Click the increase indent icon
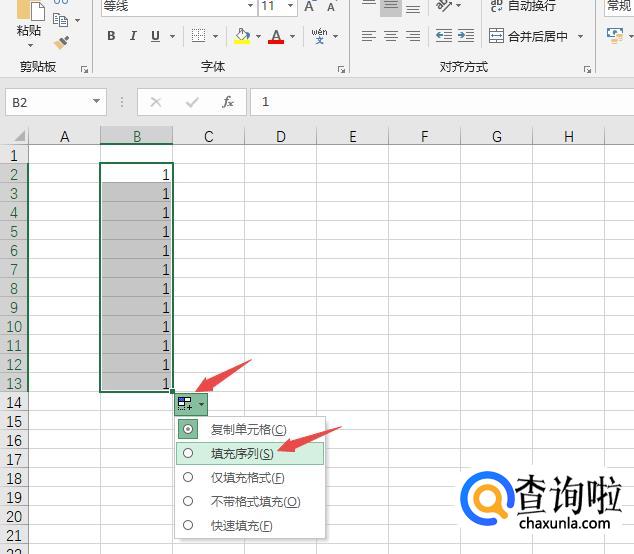Screen dimensions: 634x554 pos(467,37)
